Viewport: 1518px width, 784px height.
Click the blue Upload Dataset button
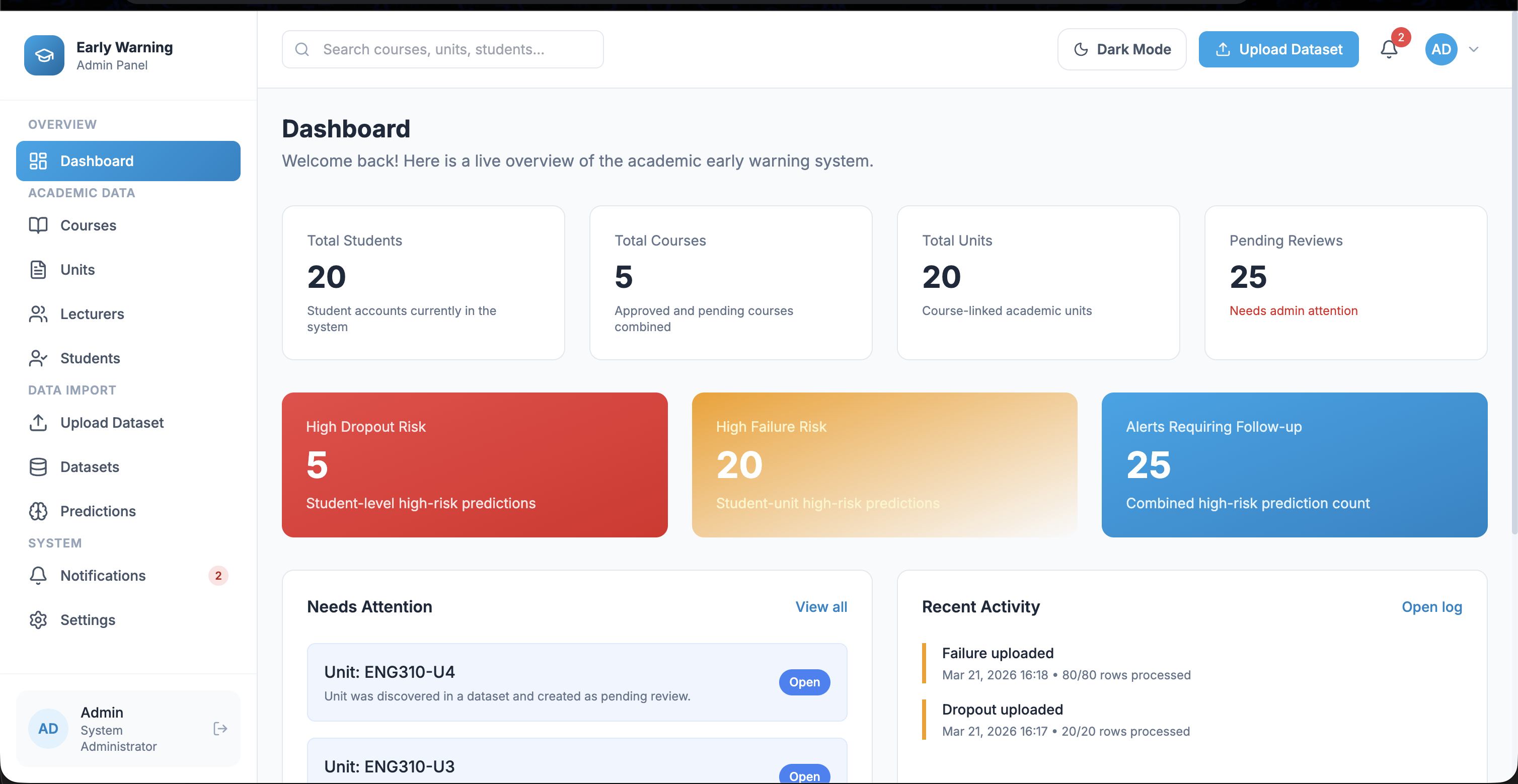tap(1278, 49)
